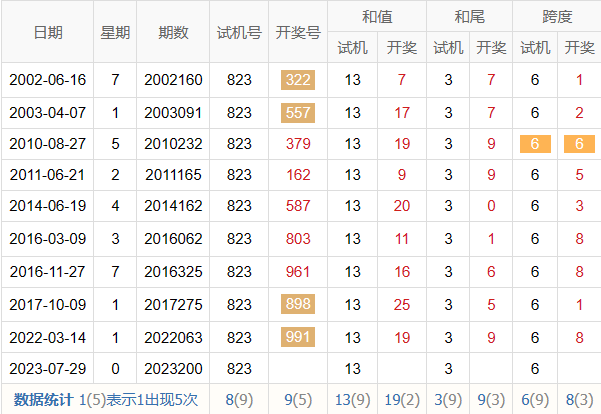Select the 期数 column header
This screenshot has height=414, width=601.
pos(173,32)
